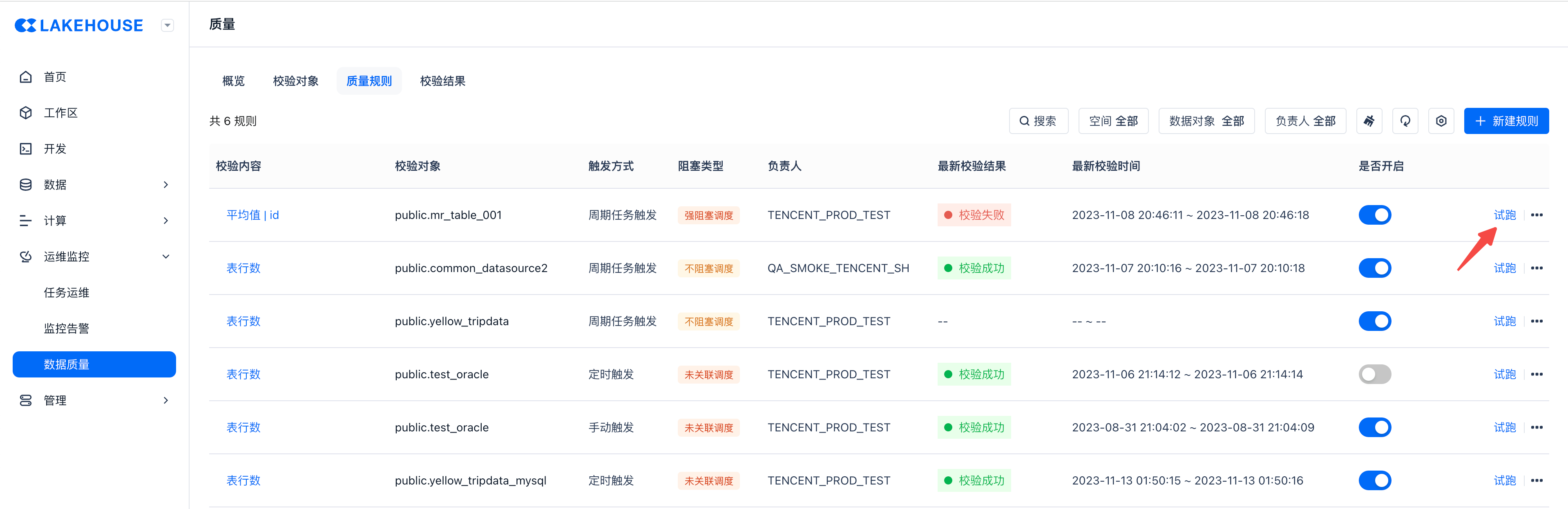Open the 平均值 | id rule link

point(252,215)
